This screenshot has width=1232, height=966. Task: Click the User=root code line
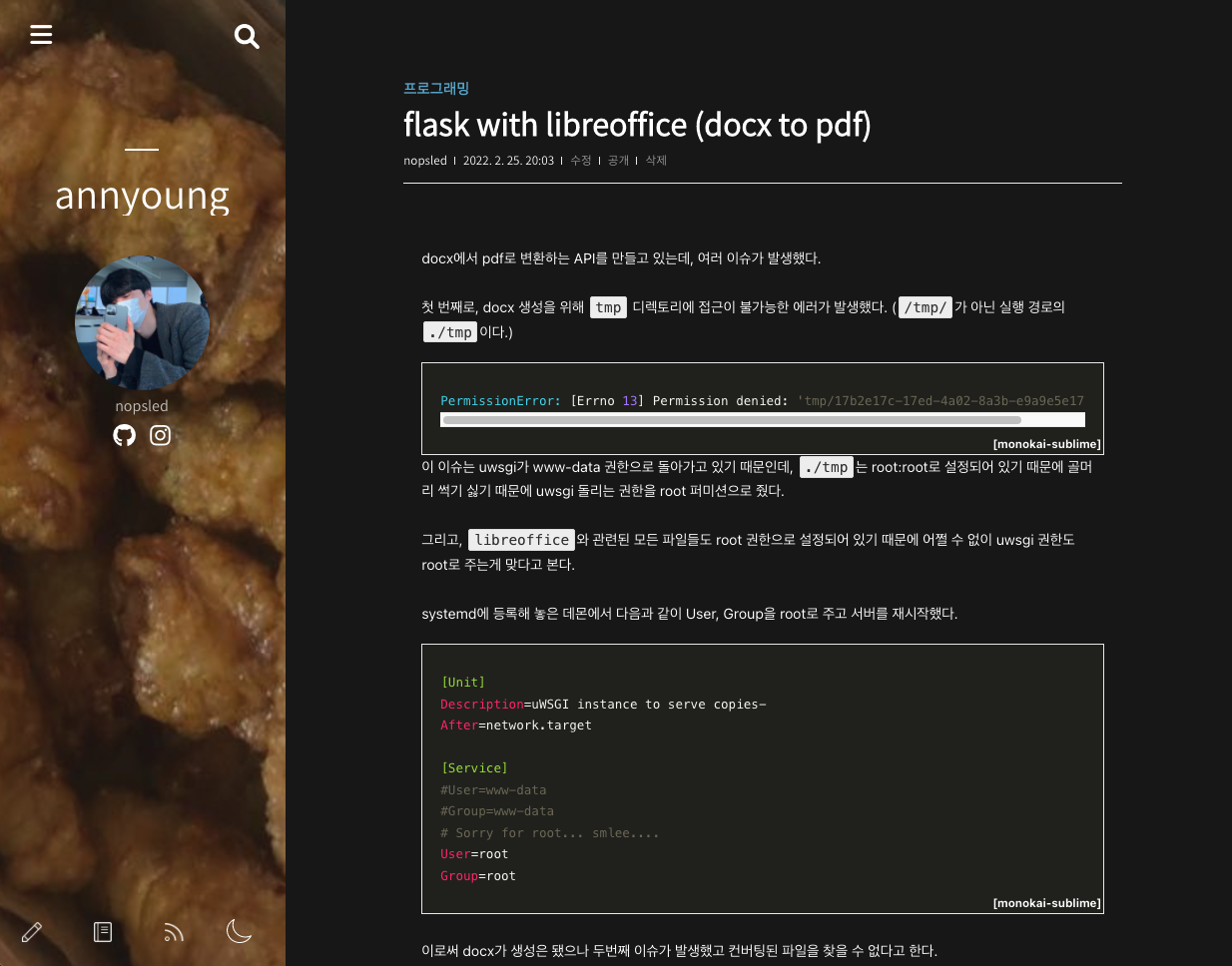(x=474, y=854)
